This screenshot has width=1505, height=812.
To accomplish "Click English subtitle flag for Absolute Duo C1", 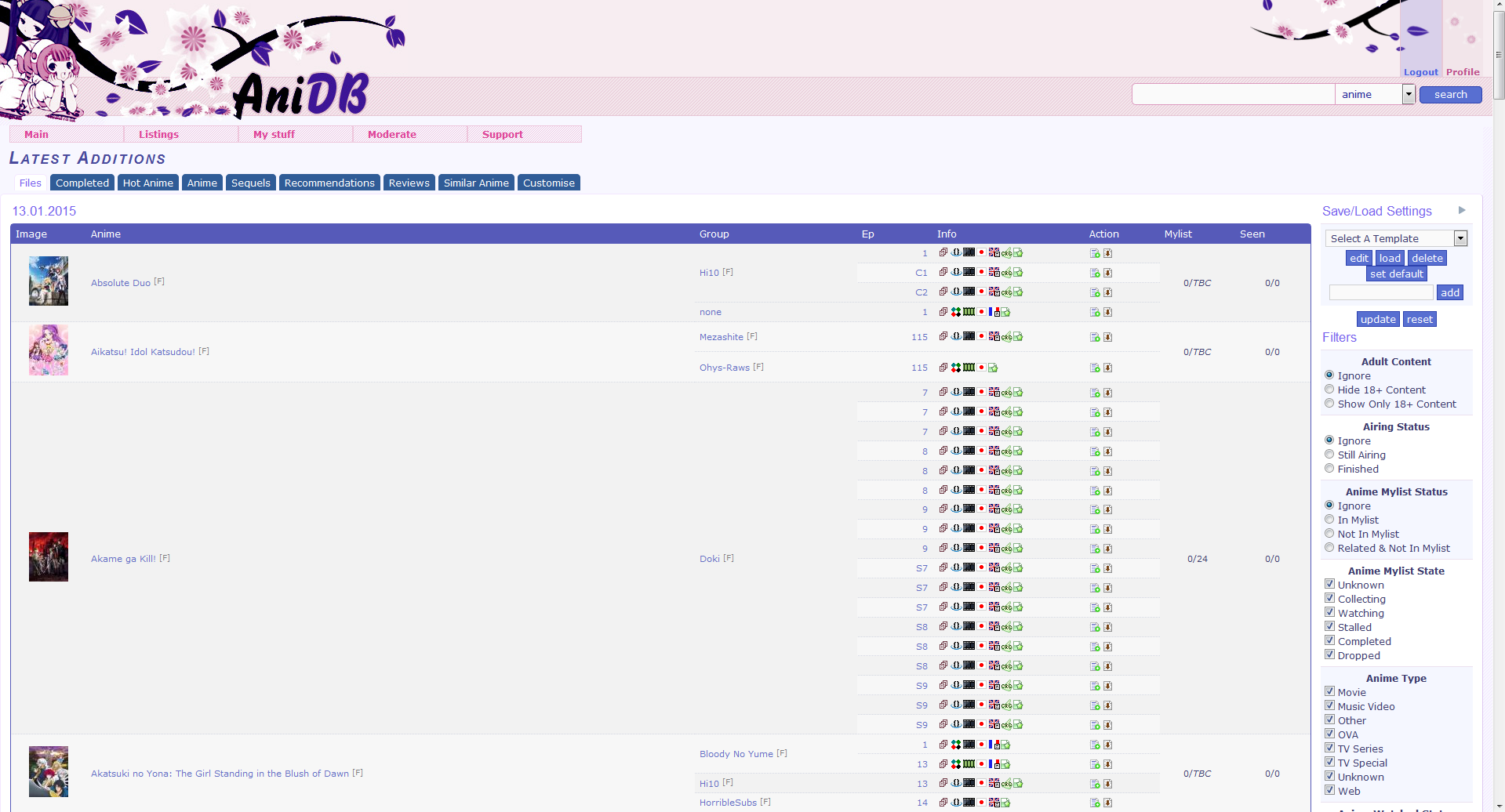I will coord(994,272).
